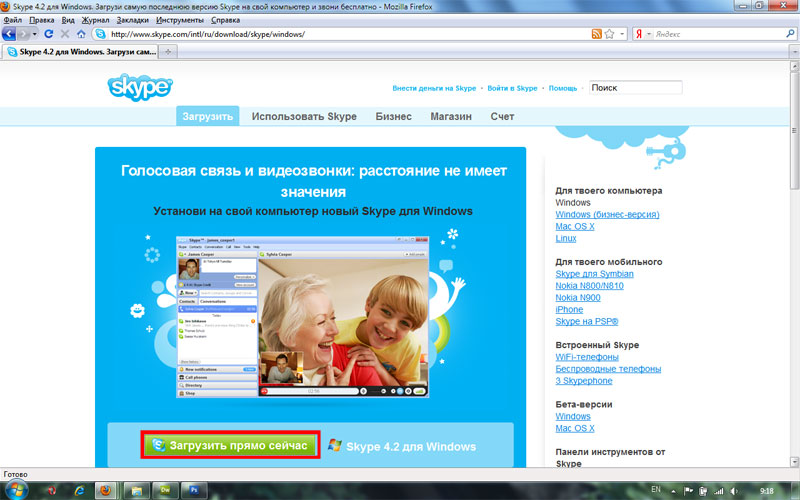Screen dimensions: 800x500
Task: Click the Firefox taskbar button
Action: coord(106,490)
